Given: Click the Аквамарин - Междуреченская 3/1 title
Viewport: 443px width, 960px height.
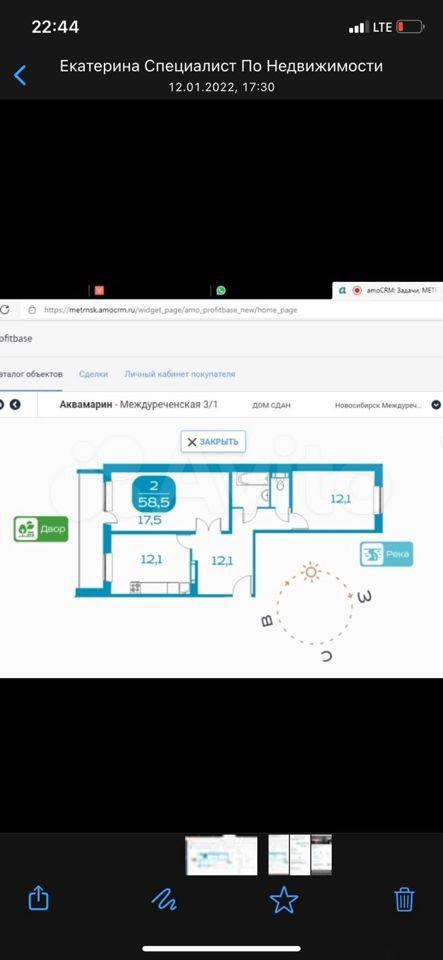Looking at the screenshot, I should [x=138, y=405].
